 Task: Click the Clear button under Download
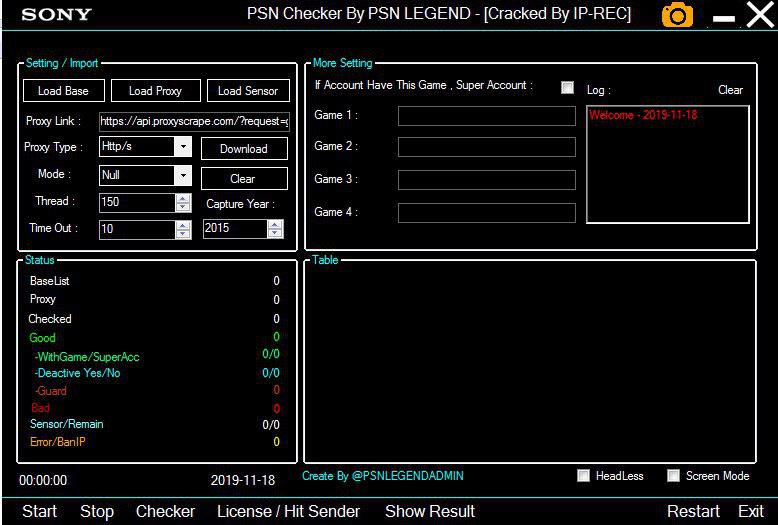[244, 179]
